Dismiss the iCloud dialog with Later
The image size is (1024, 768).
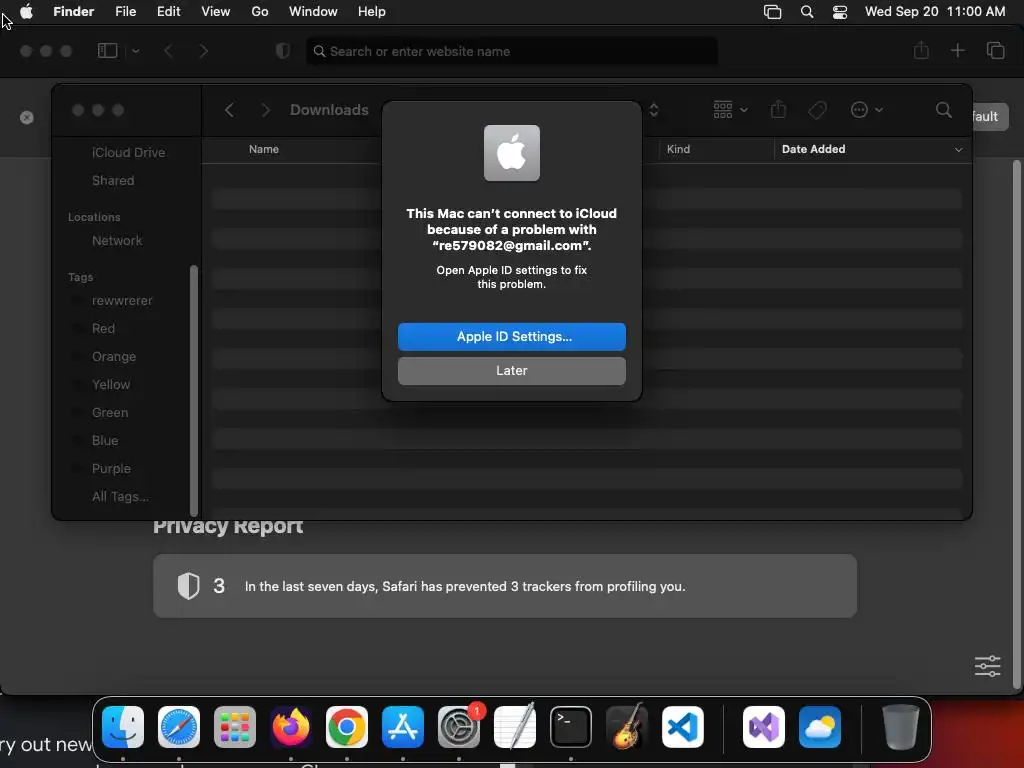point(511,370)
